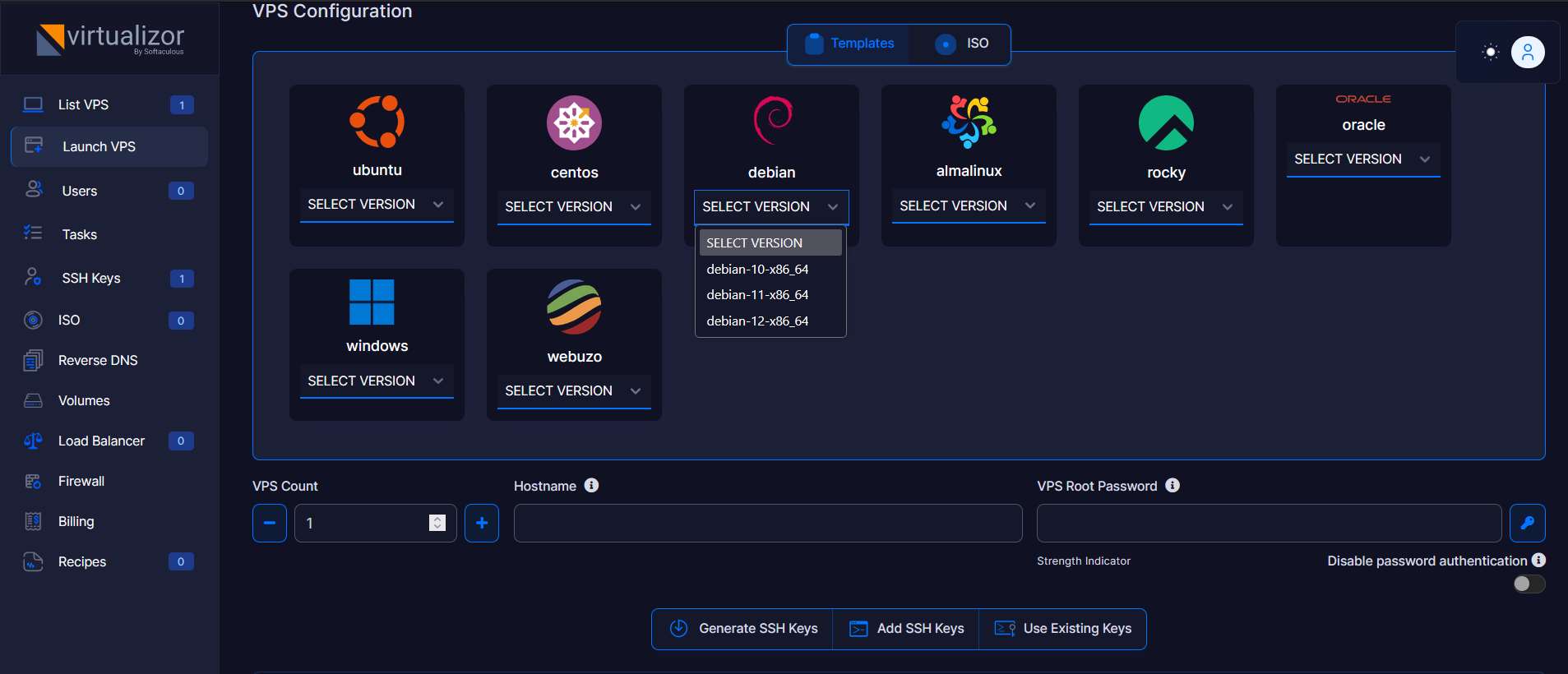The width and height of the screenshot is (1568, 674).
Task: Click the Firewall sidebar icon
Action: [33, 481]
